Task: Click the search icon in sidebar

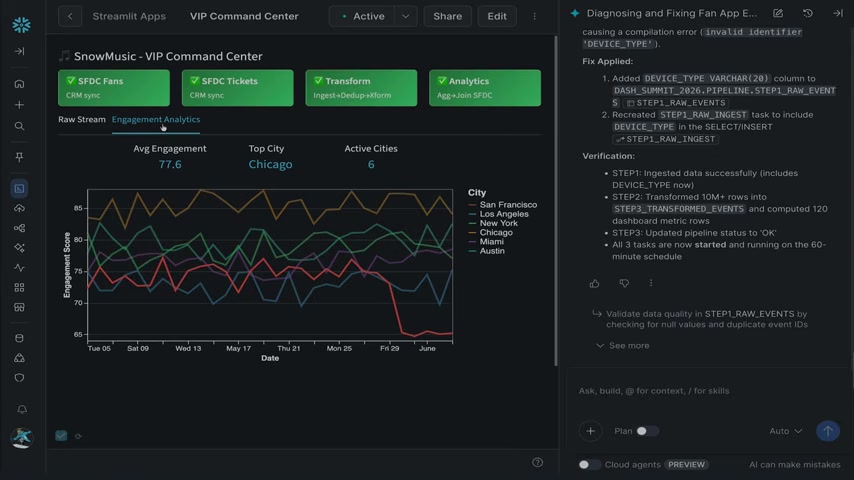Action: (20, 126)
